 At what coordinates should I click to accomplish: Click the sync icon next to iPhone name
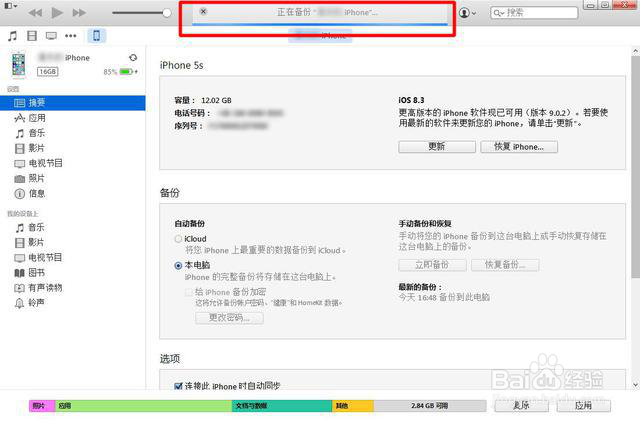pyautogui.click(x=133, y=58)
